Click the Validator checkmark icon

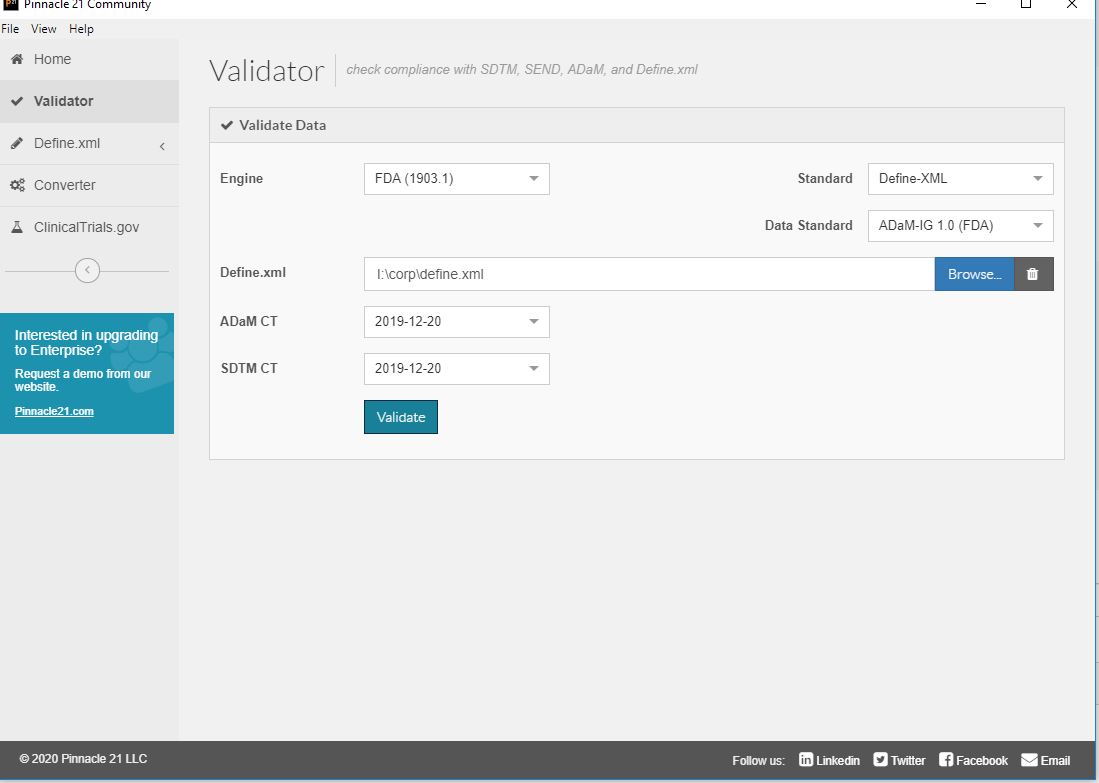[x=17, y=101]
